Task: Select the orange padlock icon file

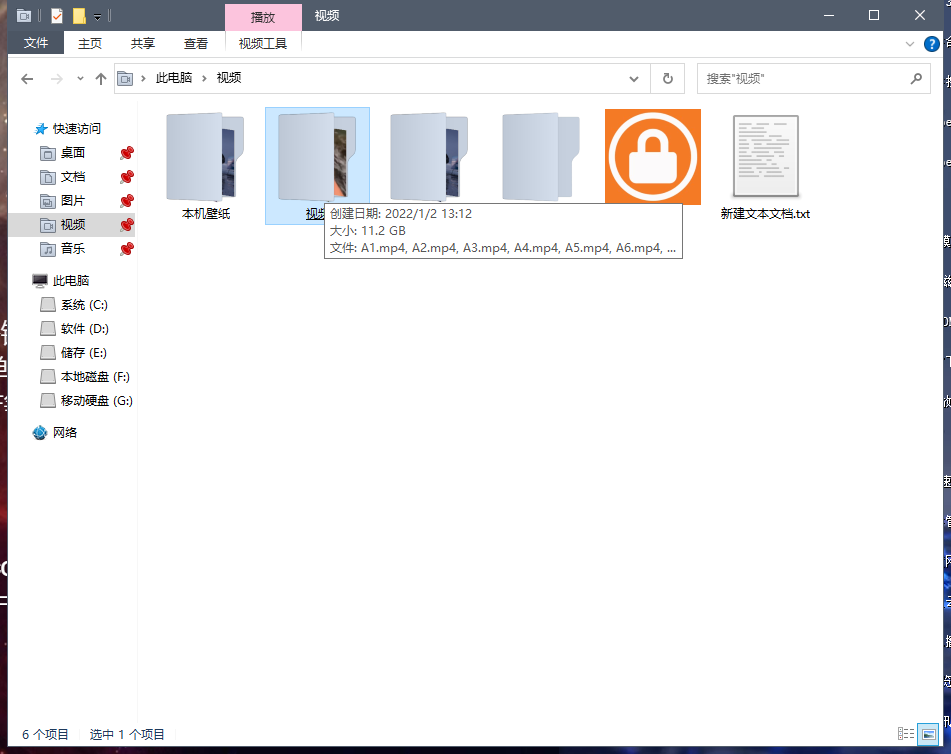Action: point(653,157)
